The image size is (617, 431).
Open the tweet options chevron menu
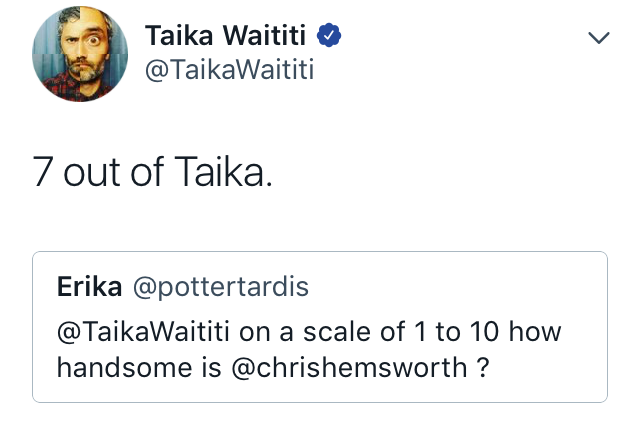click(599, 38)
